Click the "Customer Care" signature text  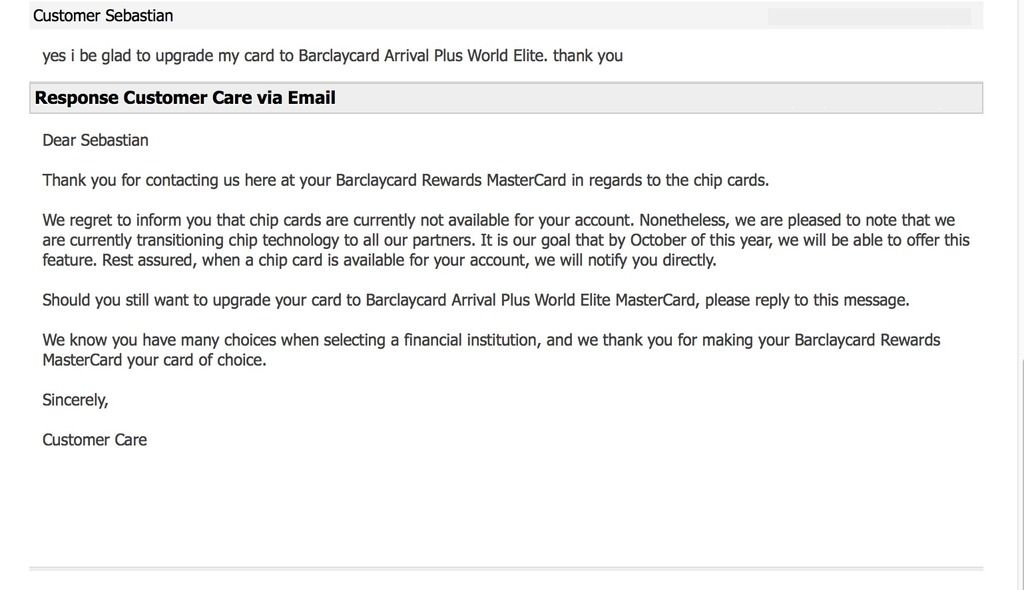point(94,440)
